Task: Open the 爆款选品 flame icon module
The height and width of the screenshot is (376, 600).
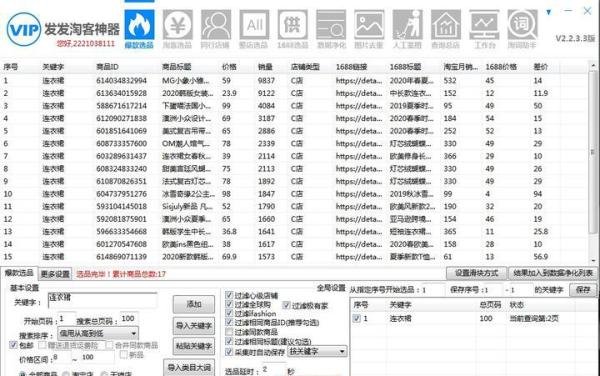Action: [139, 29]
